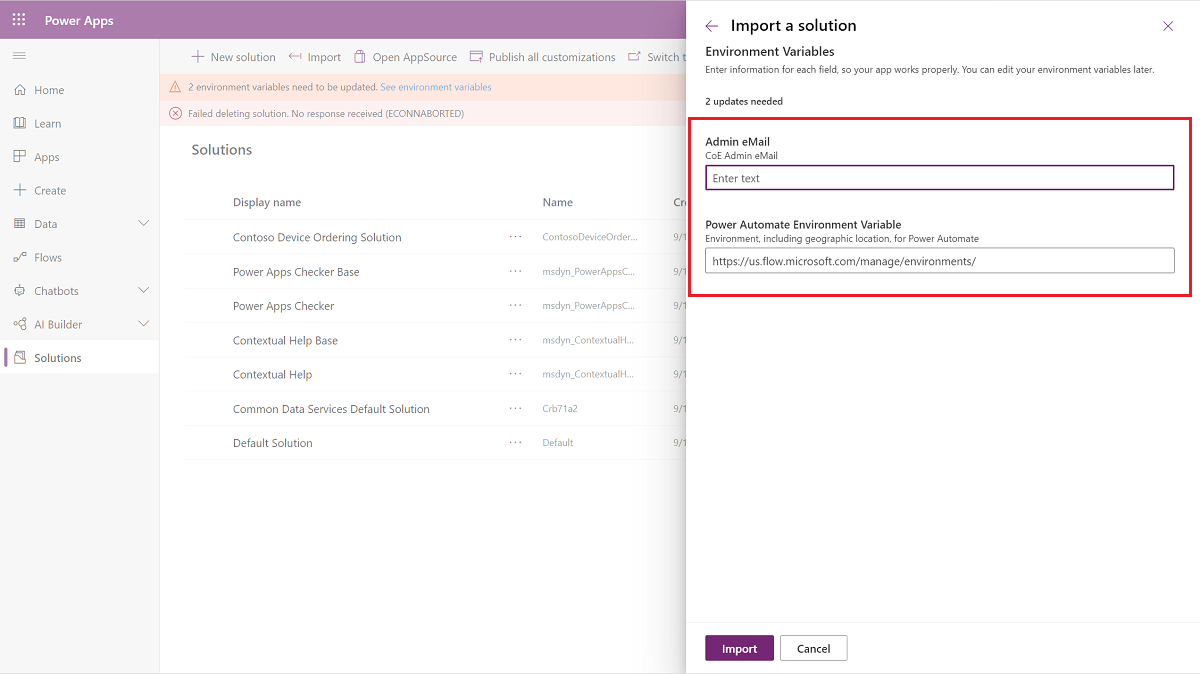Open more options for Power Apps Checker
Screen dimensions: 1200x674
click(x=515, y=305)
